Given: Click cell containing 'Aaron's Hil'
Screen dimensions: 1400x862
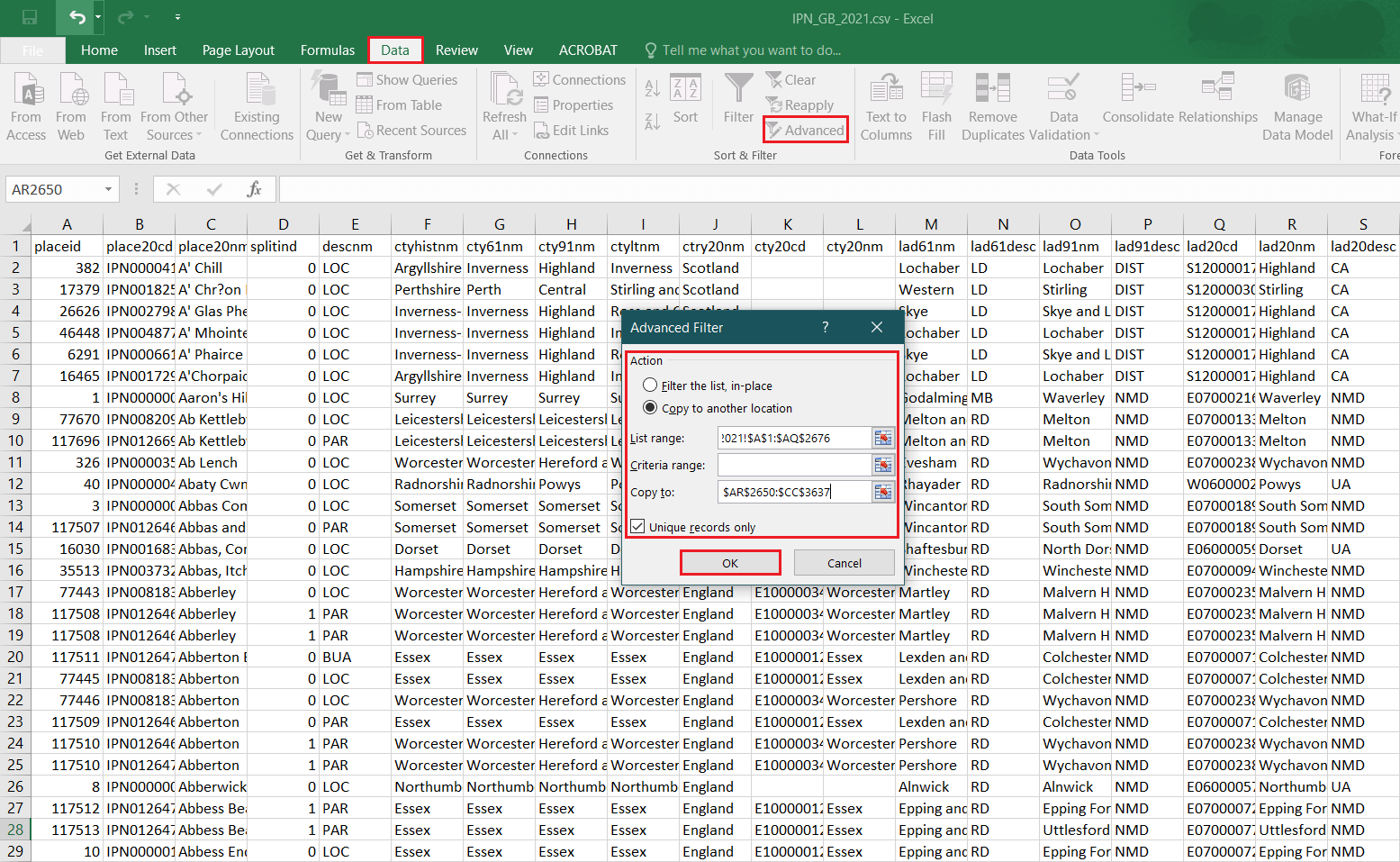Looking at the screenshot, I should (212, 397).
